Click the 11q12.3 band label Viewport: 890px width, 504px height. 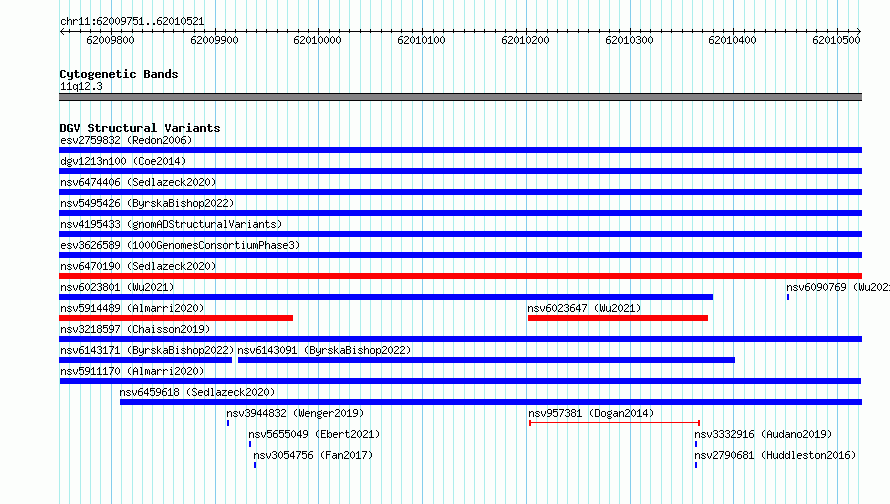click(x=81, y=86)
